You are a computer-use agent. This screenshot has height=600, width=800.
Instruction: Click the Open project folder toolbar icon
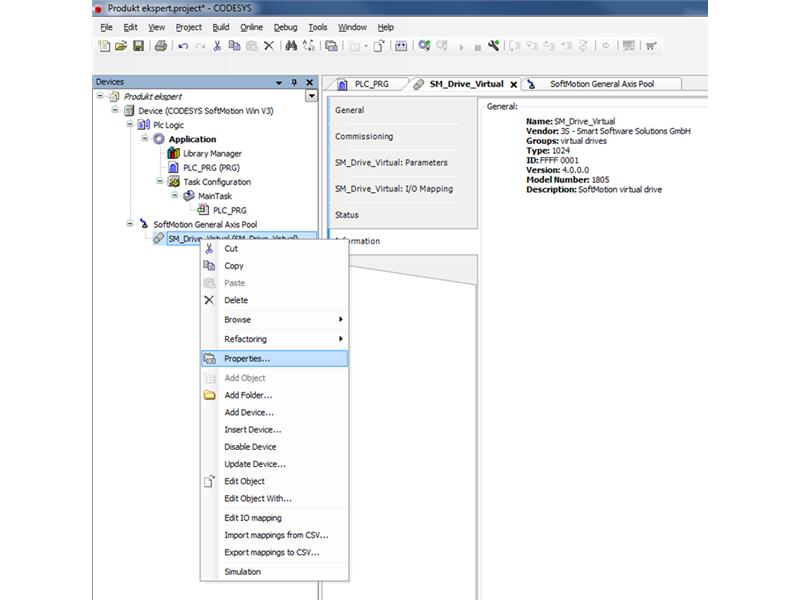pyautogui.click(x=121, y=46)
